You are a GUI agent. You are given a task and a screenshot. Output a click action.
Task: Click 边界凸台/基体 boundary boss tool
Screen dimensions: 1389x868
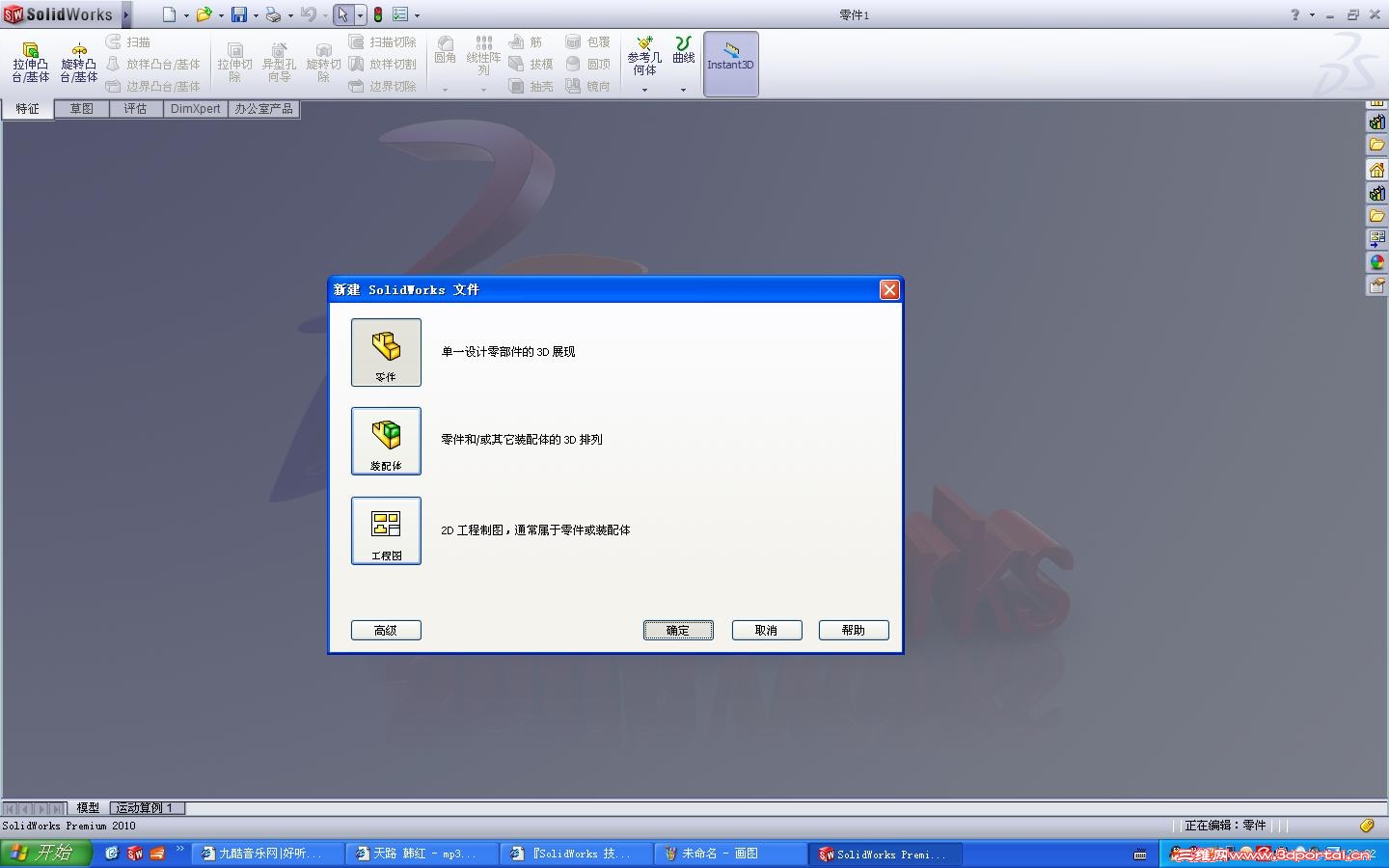coord(152,86)
